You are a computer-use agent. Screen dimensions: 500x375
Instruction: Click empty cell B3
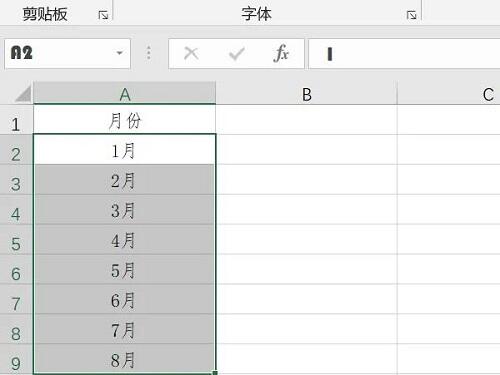coord(307,180)
